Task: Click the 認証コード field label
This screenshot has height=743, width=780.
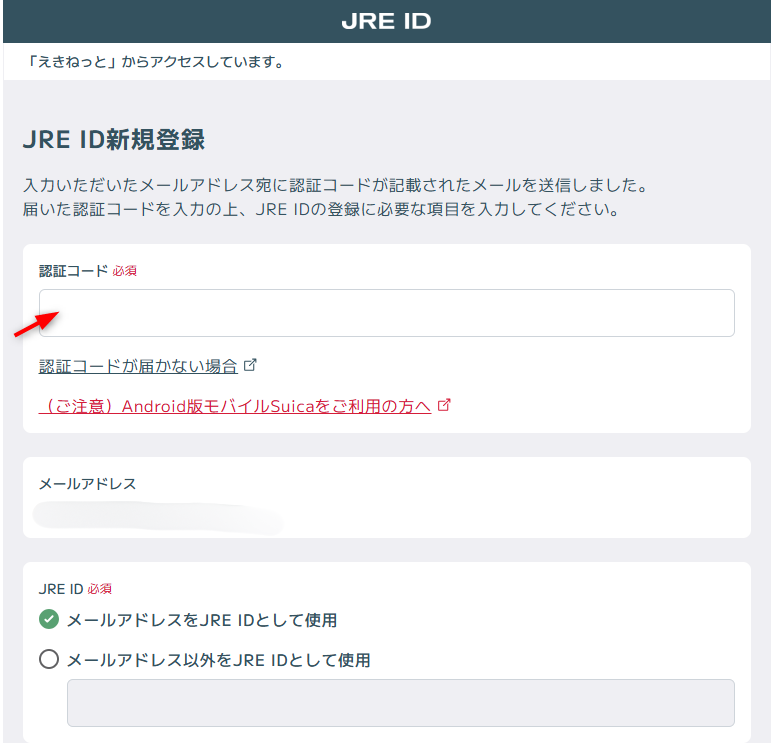Action: click(73, 271)
